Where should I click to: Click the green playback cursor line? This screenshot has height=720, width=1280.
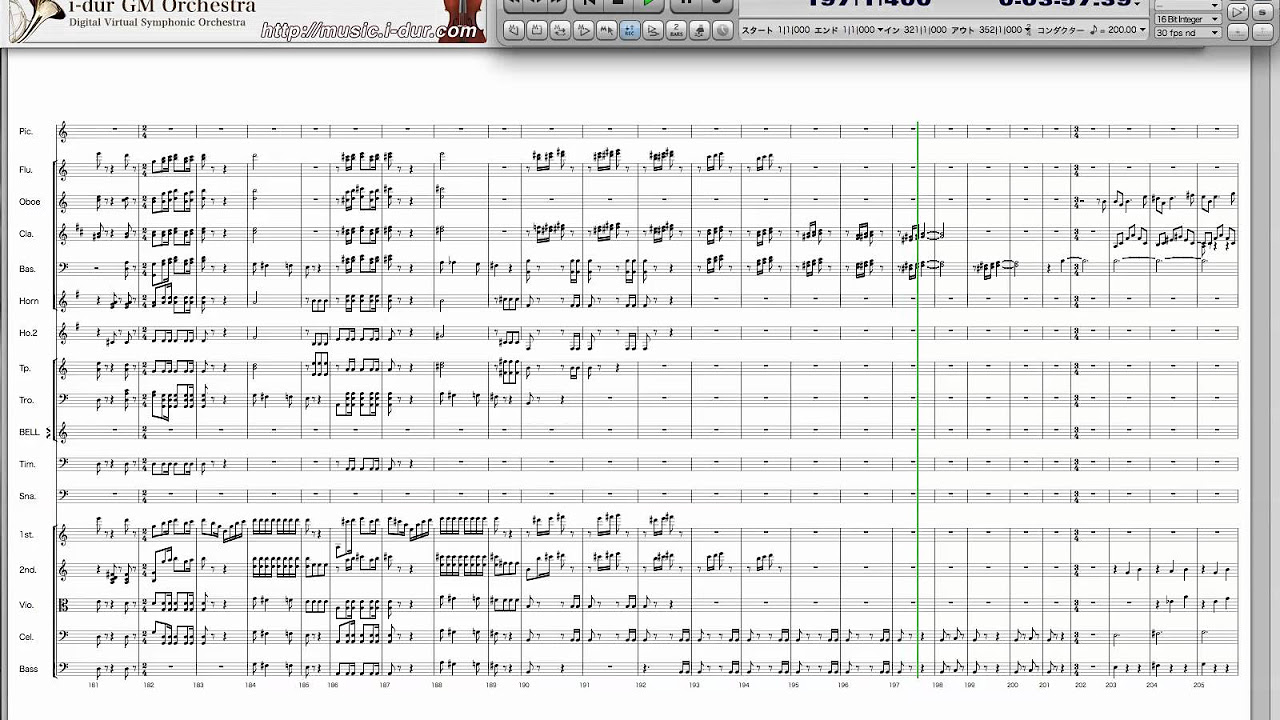pyautogui.click(x=918, y=400)
